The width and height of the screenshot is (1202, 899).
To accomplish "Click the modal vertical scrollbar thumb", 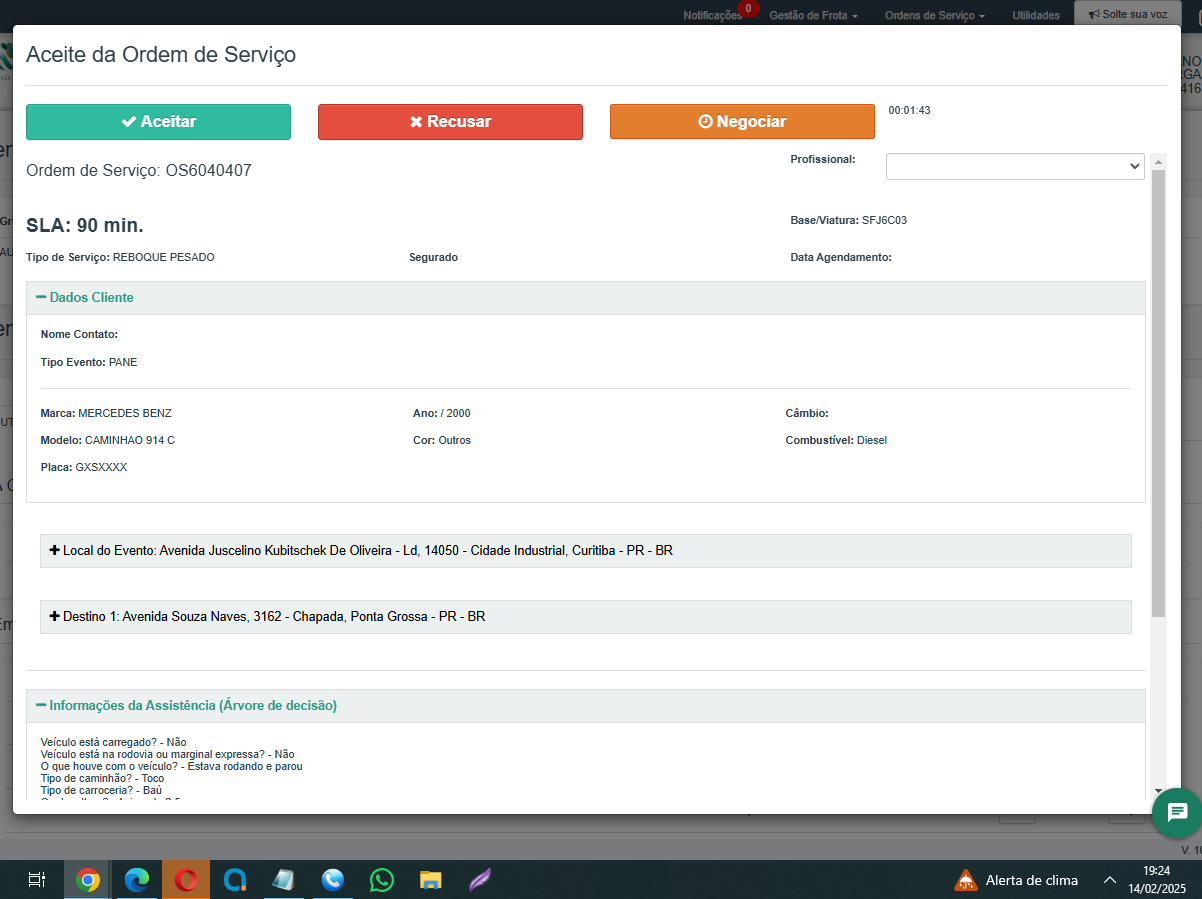I will click(x=1158, y=392).
